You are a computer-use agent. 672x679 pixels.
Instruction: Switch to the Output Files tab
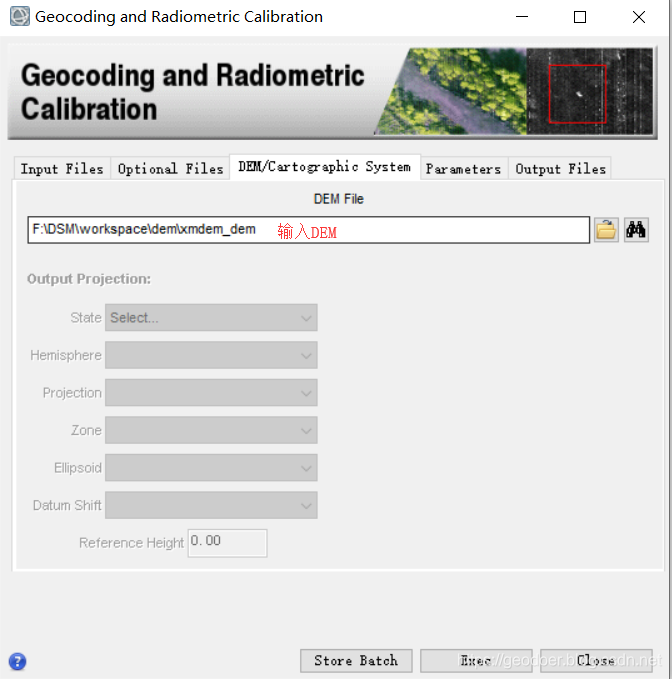560,168
